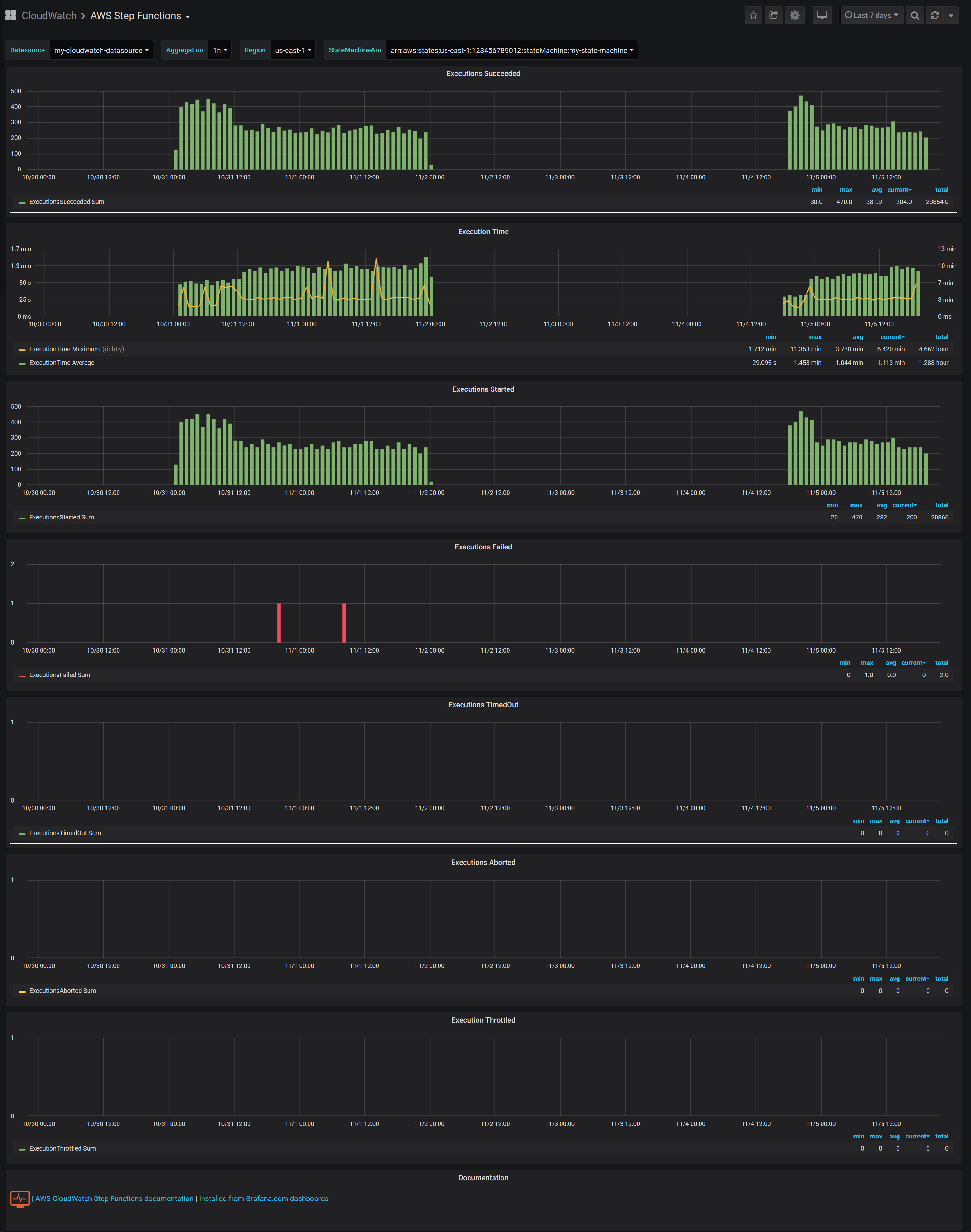Viewport: 971px width, 1232px height.
Task: Toggle ExecutionsFailed Sum legend entry
Action: coord(60,675)
